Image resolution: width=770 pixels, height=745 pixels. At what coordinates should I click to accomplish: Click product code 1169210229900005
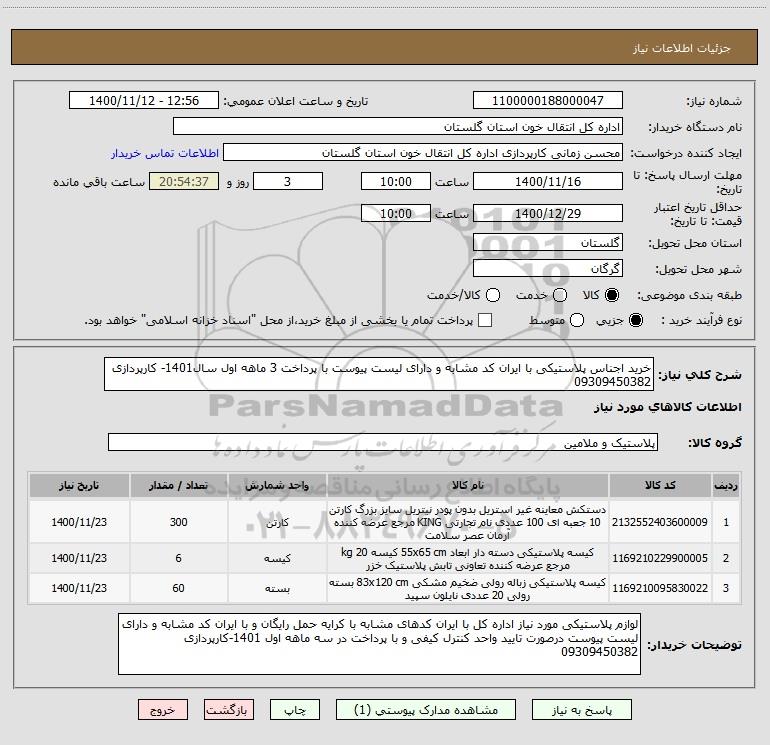click(x=660, y=558)
